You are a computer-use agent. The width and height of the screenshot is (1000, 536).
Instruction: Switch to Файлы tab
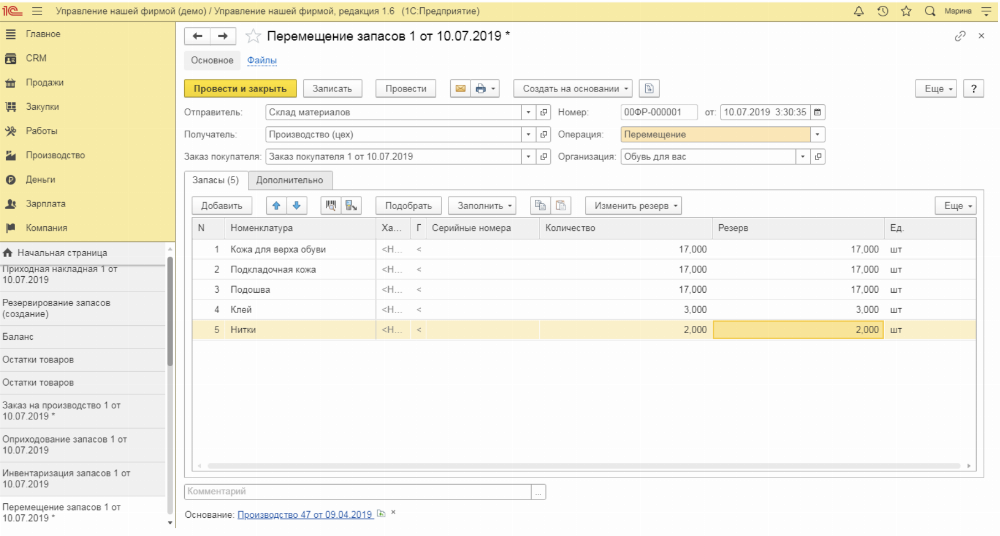pos(261,60)
